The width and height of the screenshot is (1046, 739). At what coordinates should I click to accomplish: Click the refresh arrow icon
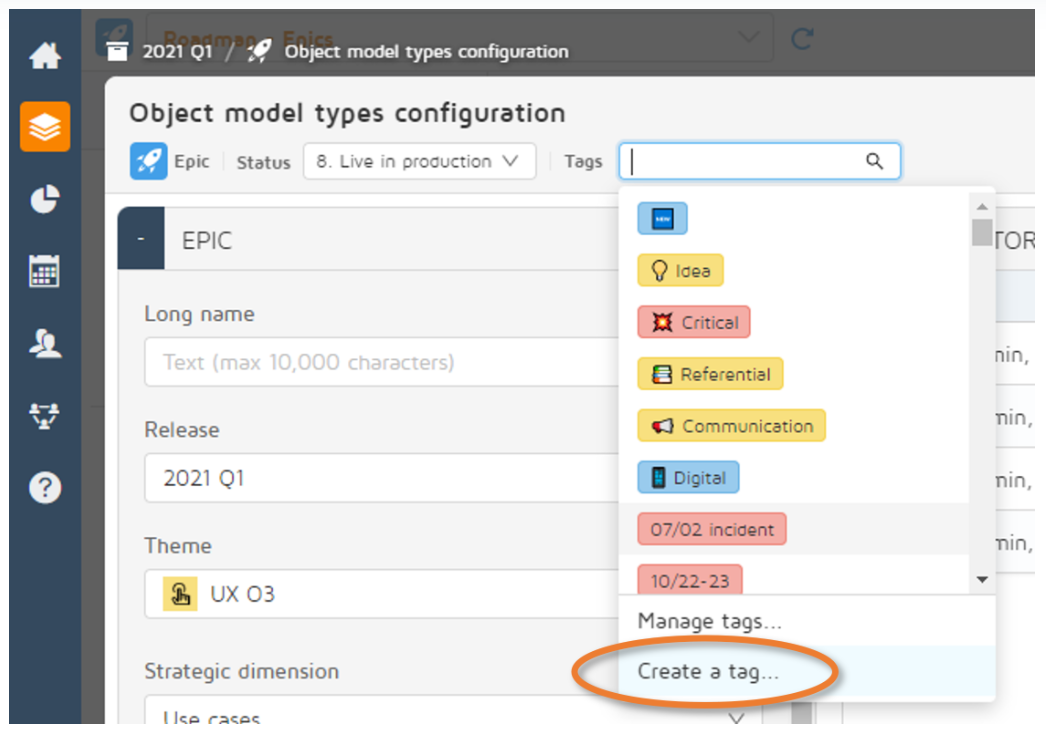802,40
